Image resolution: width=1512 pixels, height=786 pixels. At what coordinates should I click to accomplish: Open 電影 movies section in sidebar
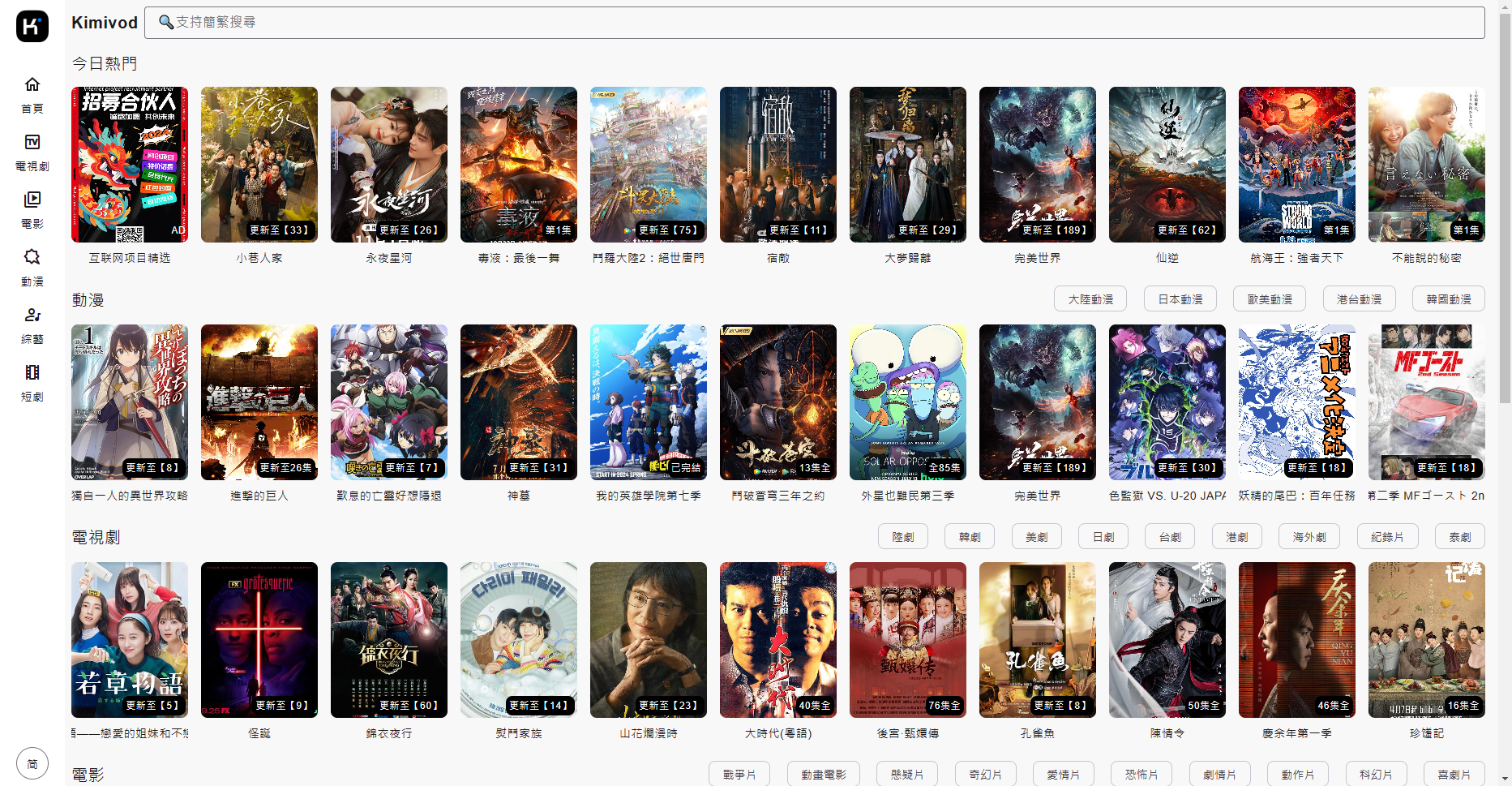[x=32, y=210]
